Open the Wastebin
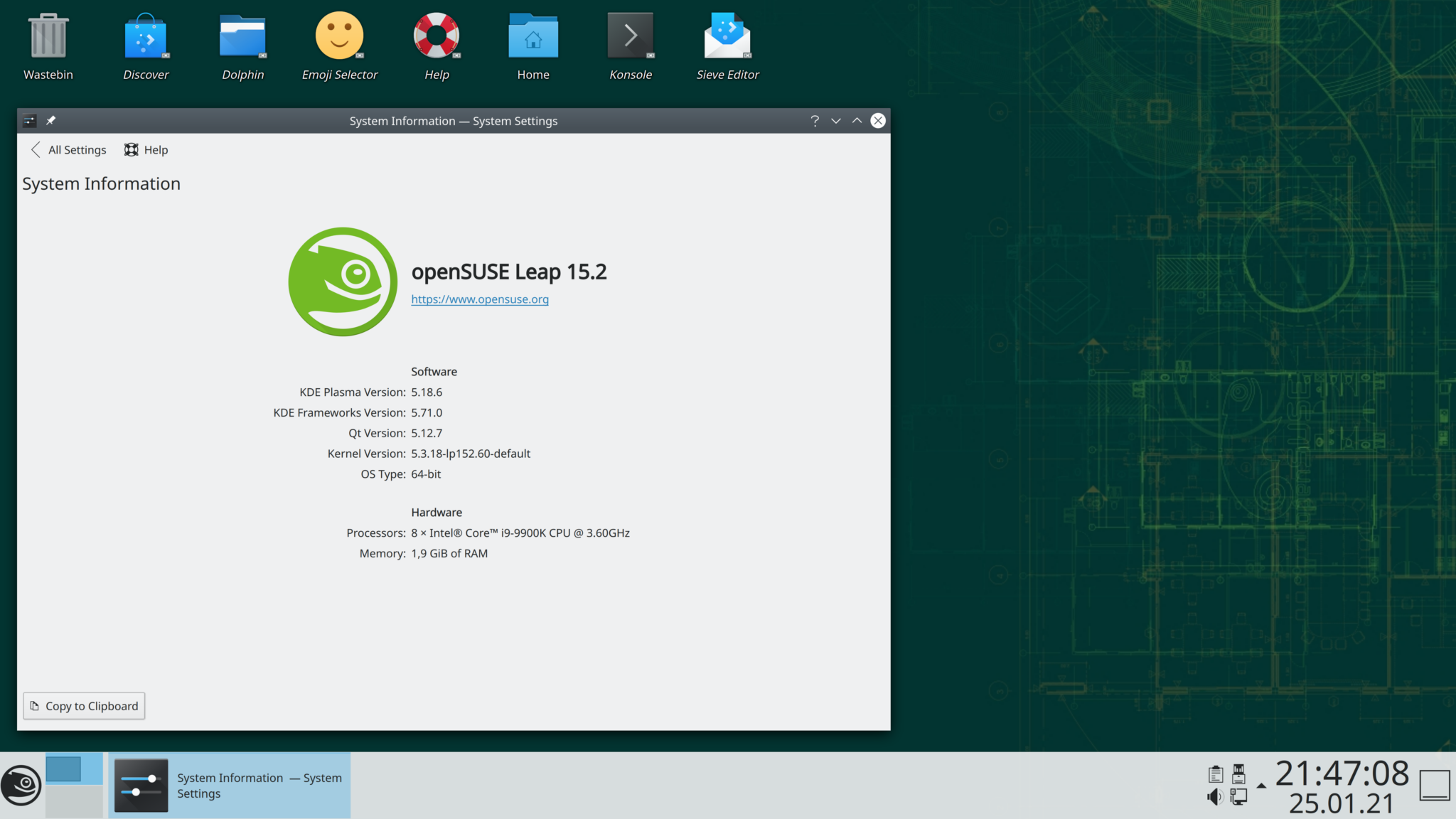The height and width of the screenshot is (819, 1456). pos(48,34)
